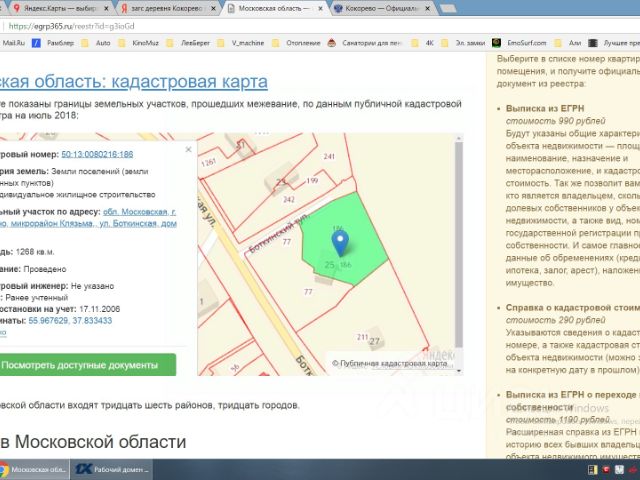This screenshot has width=640, height=480.
Task: Click the white system tray icon
Action: point(619,470)
